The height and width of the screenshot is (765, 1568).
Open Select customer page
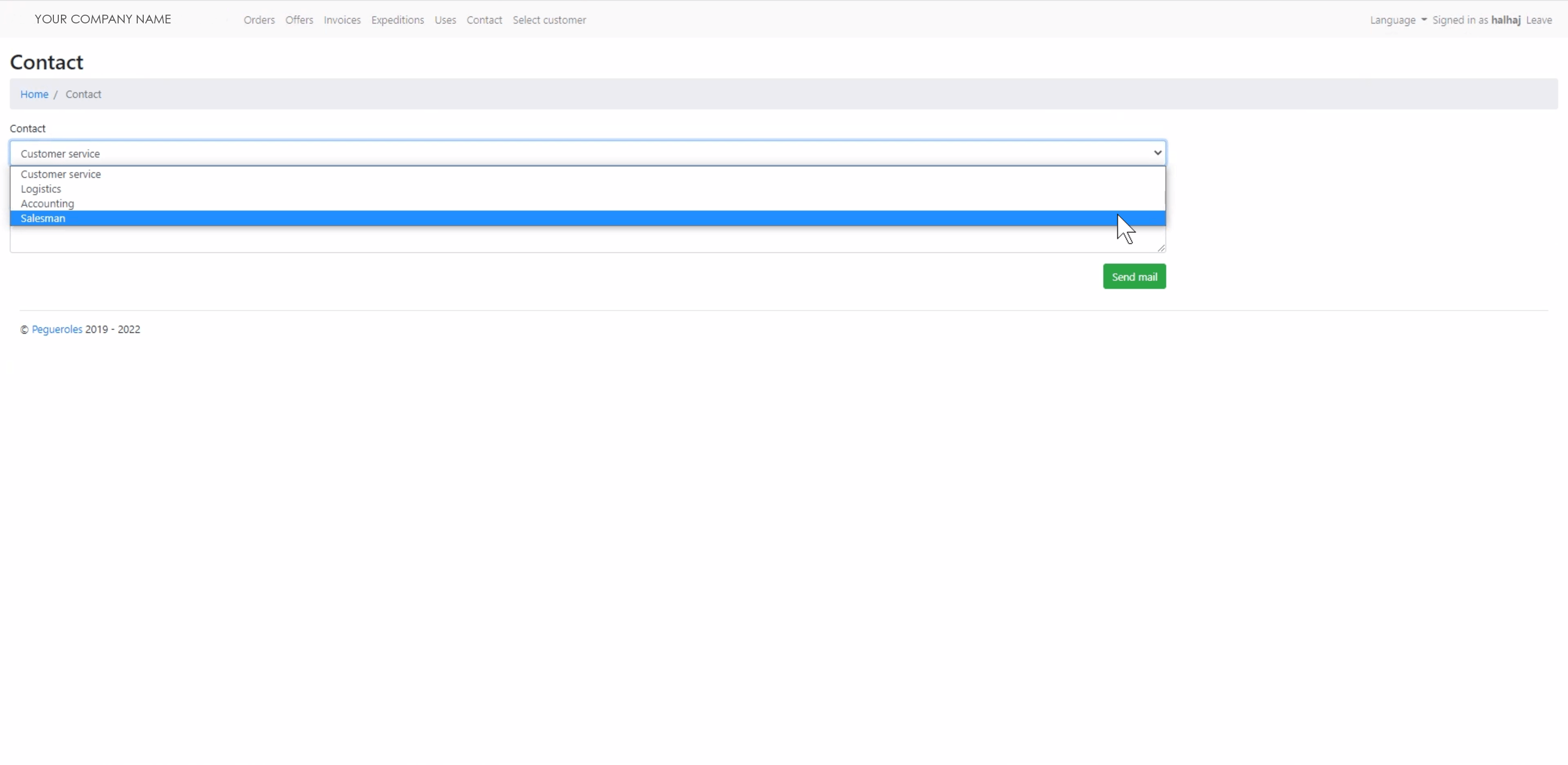548,20
